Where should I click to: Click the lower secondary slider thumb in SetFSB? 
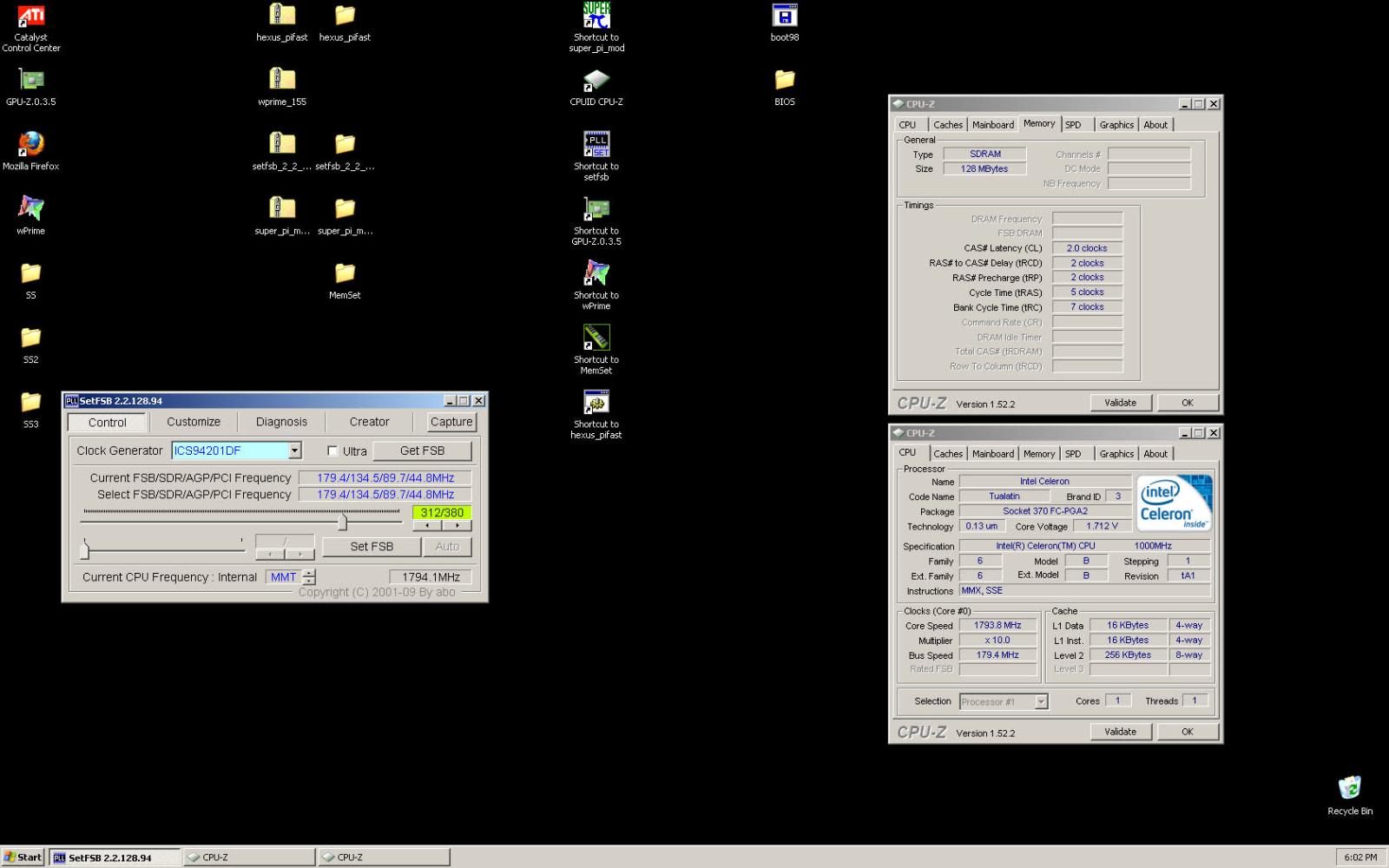pyautogui.click(x=85, y=549)
